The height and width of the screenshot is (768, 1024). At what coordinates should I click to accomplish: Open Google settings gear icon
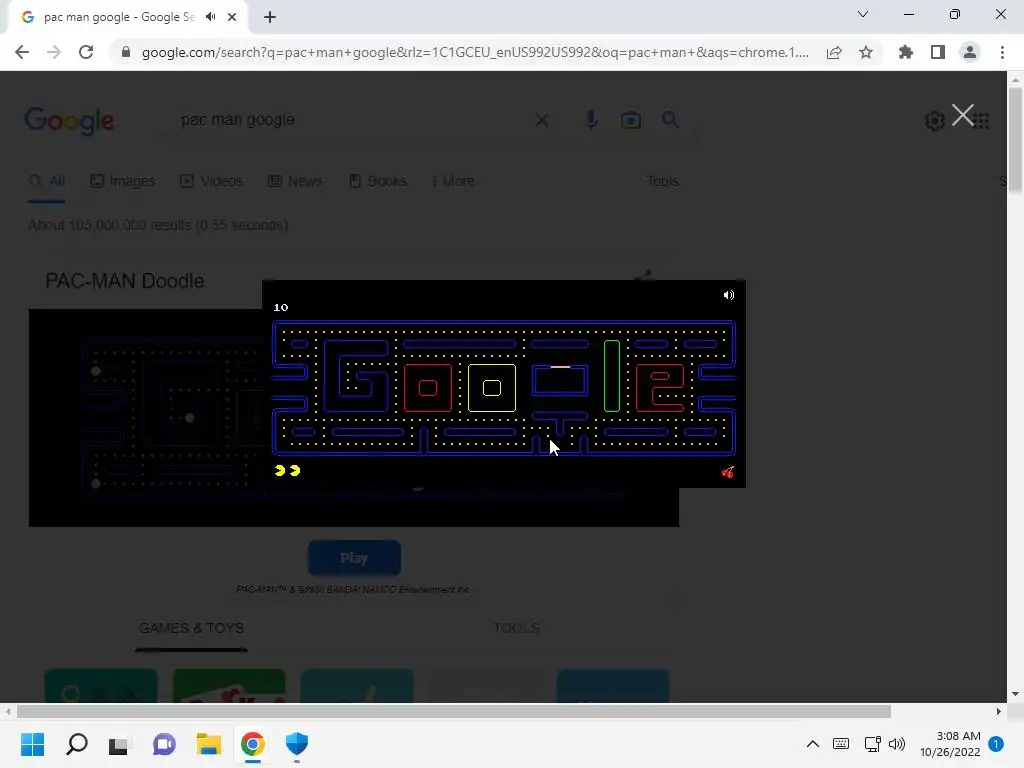pos(935,120)
